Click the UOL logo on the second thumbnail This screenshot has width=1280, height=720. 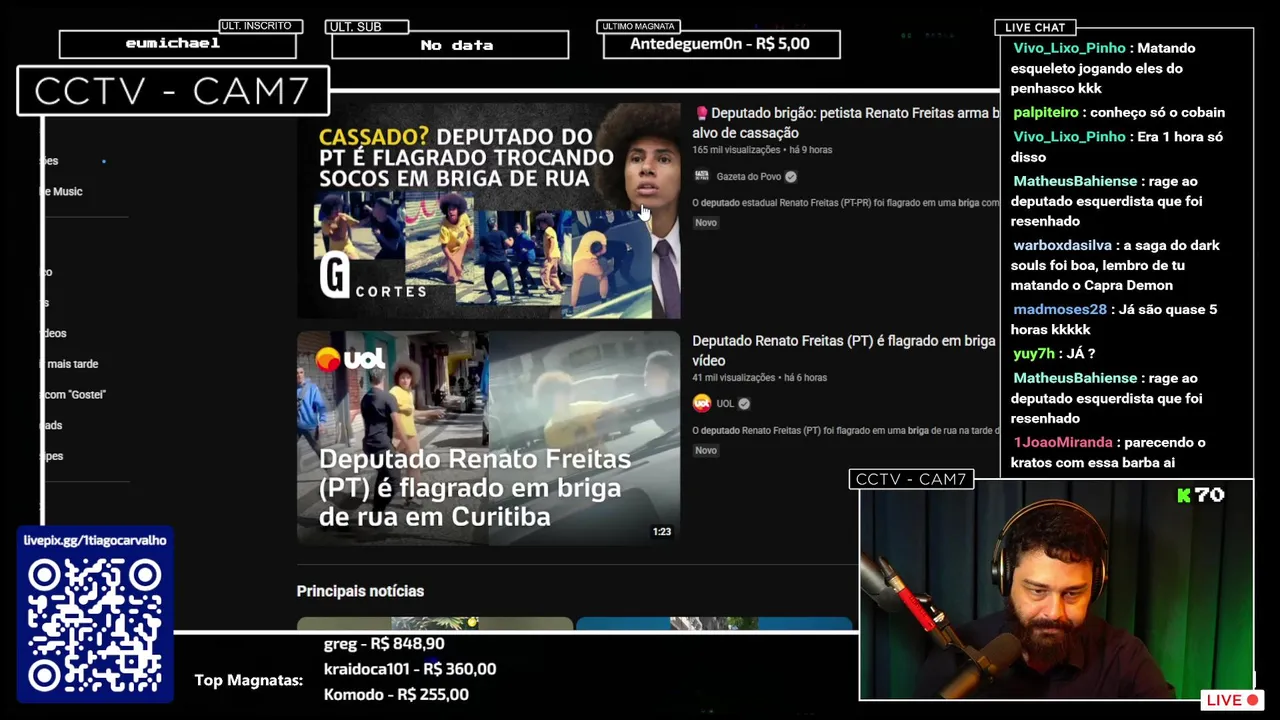[350, 359]
